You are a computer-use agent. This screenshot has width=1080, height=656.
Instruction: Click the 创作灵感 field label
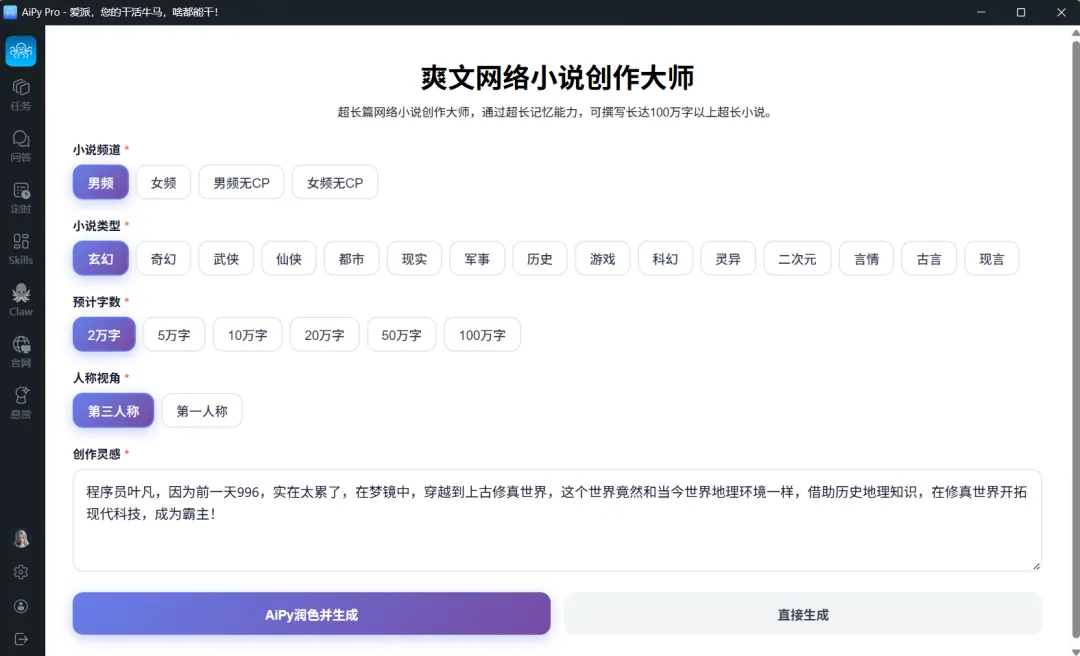(x=96, y=454)
